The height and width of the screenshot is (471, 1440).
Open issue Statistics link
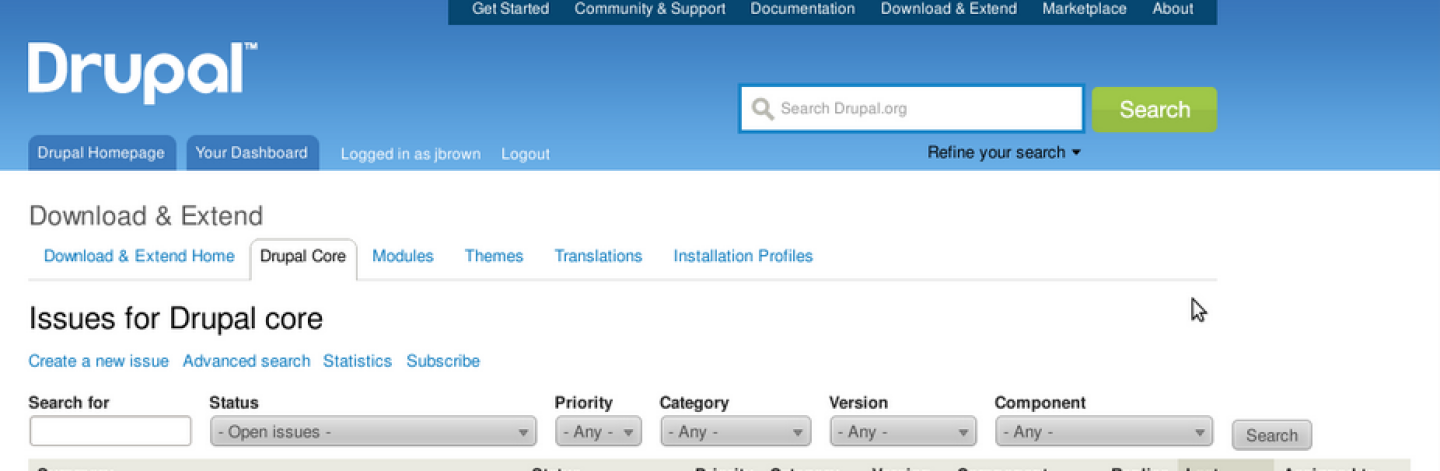click(x=357, y=361)
